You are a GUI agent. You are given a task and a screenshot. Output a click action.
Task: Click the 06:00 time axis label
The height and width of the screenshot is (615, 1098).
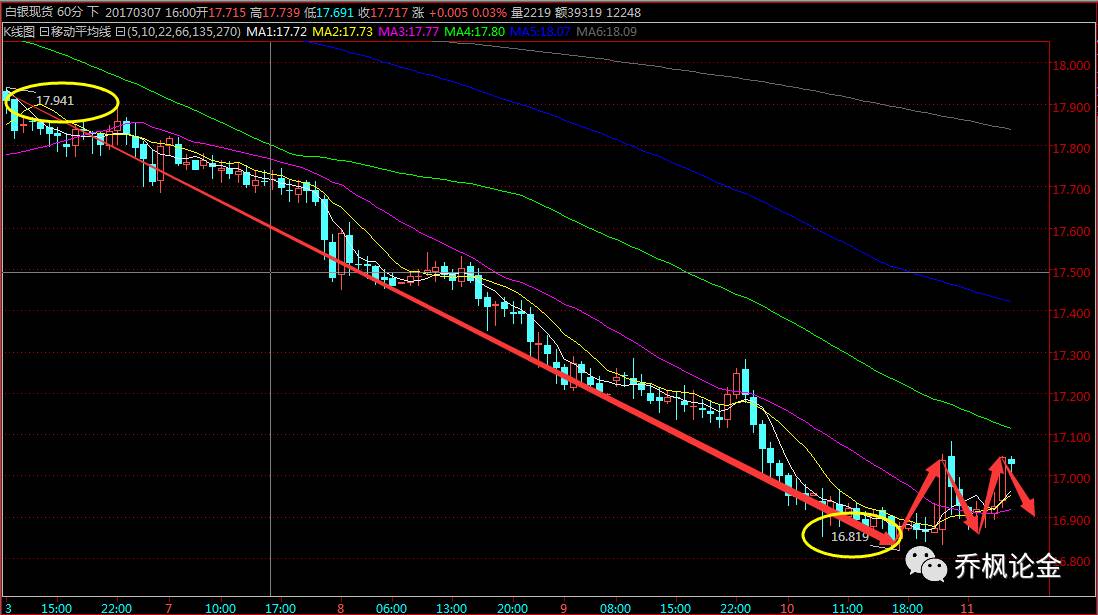point(391,608)
